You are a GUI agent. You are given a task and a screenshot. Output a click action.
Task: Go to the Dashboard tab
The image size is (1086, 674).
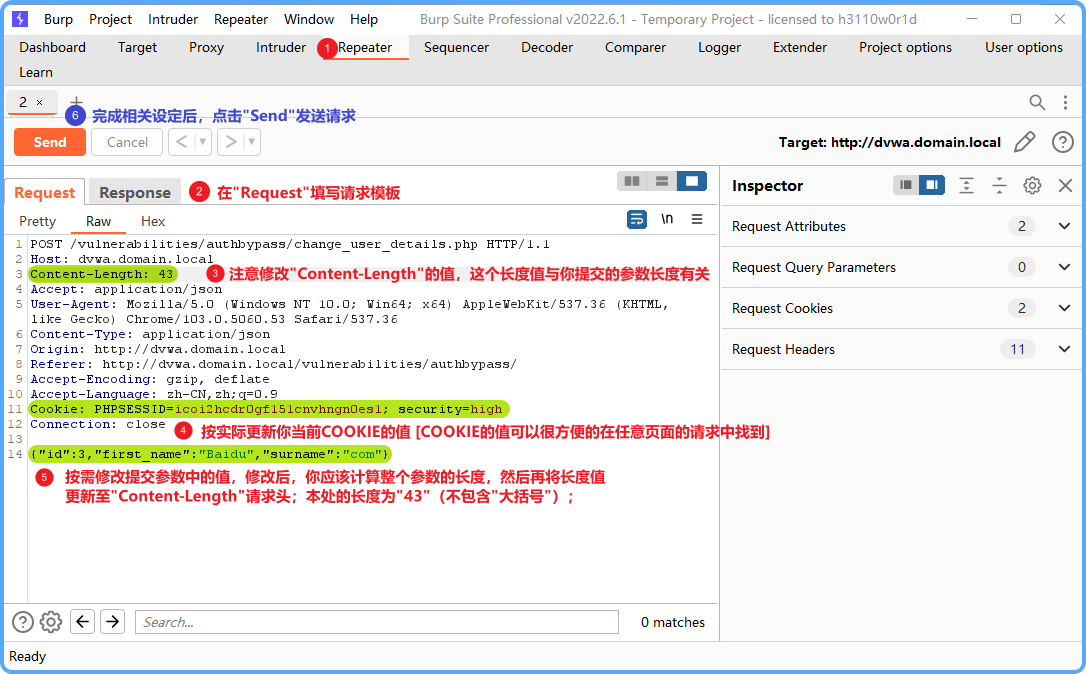pos(53,47)
